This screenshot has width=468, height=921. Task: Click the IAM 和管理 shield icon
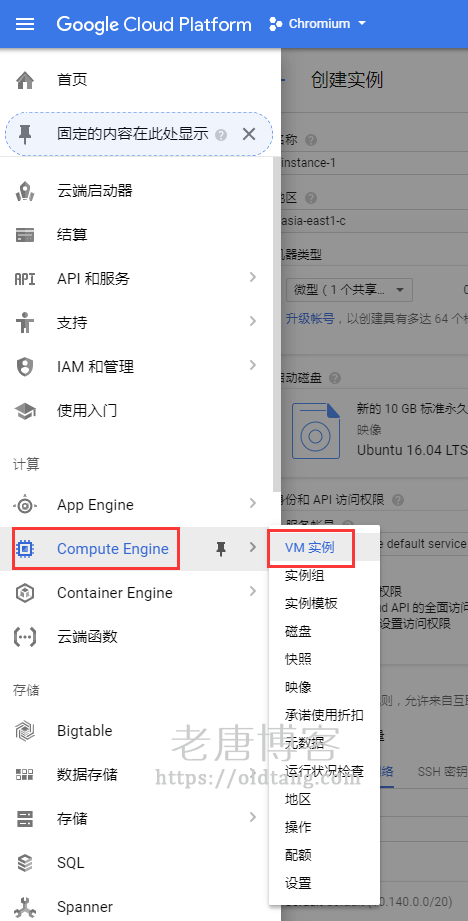(25, 367)
